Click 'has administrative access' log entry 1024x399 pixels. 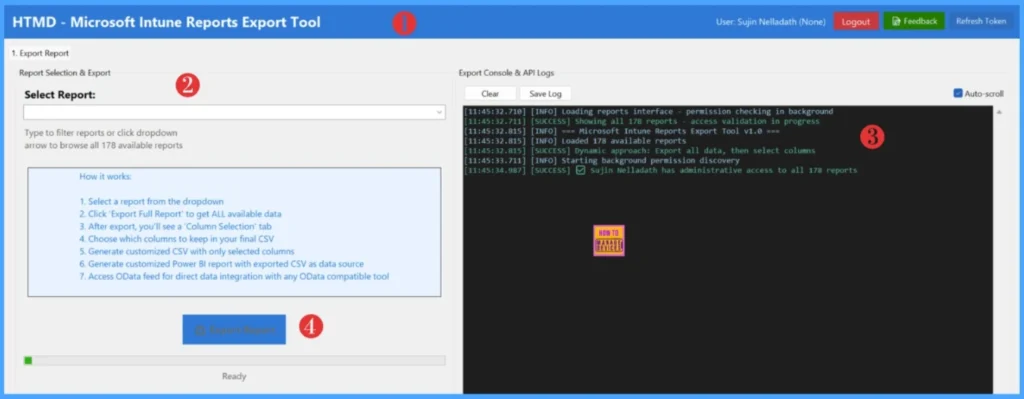tap(661, 170)
